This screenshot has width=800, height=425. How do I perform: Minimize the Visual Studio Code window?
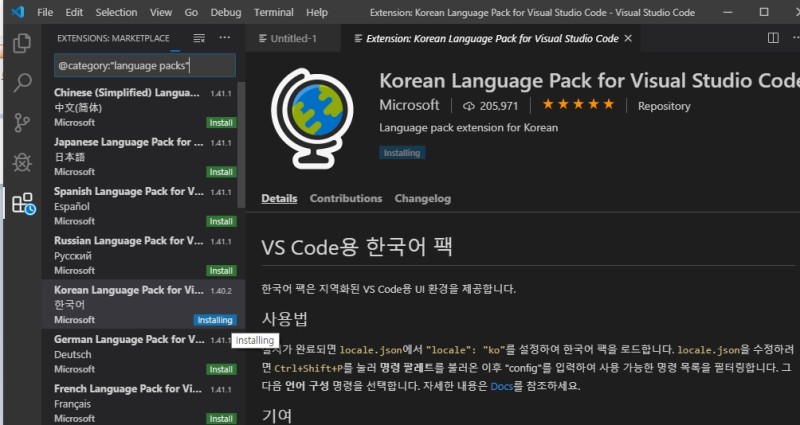[x=728, y=12]
